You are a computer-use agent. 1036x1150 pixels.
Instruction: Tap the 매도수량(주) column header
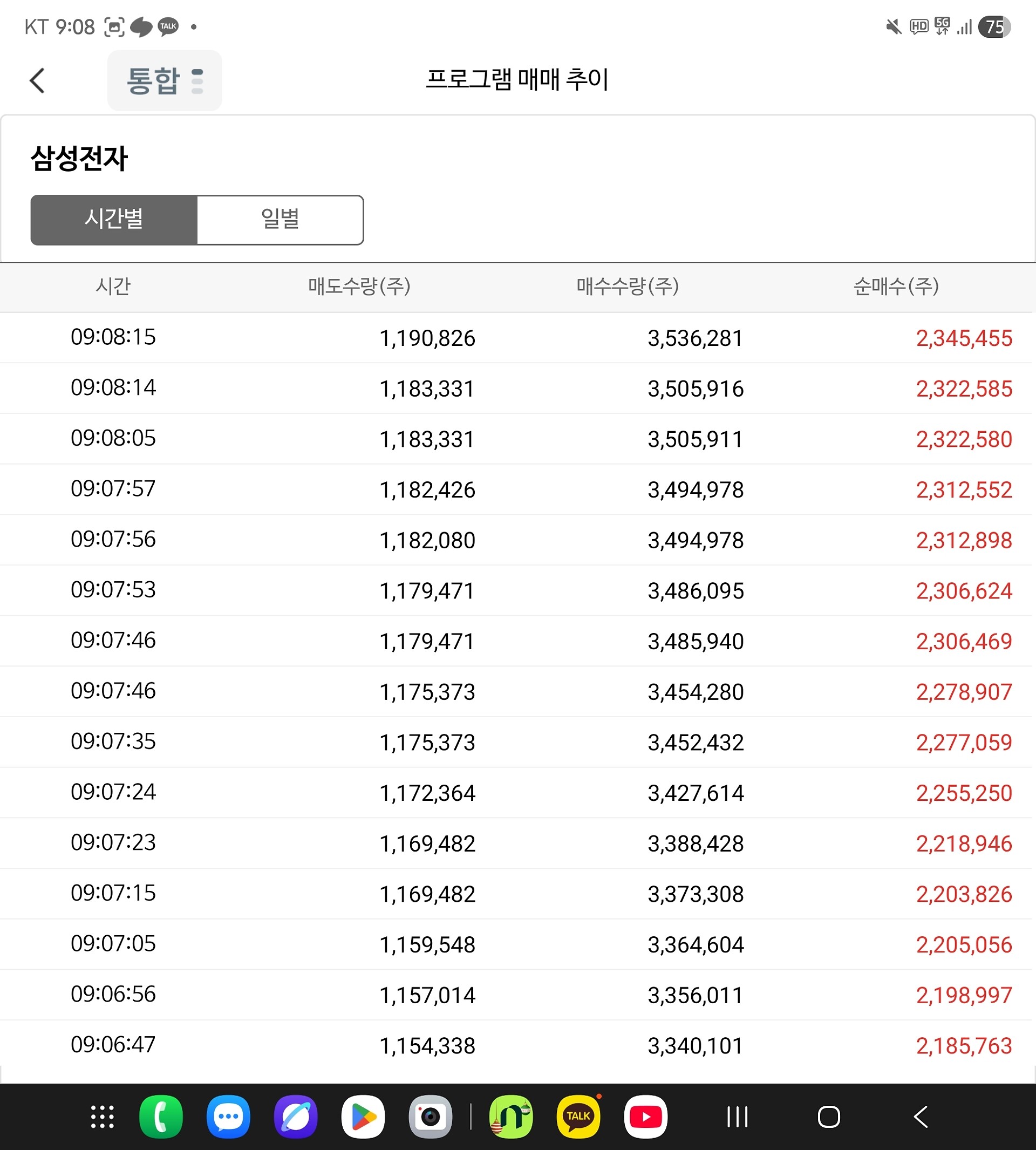[359, 287]
